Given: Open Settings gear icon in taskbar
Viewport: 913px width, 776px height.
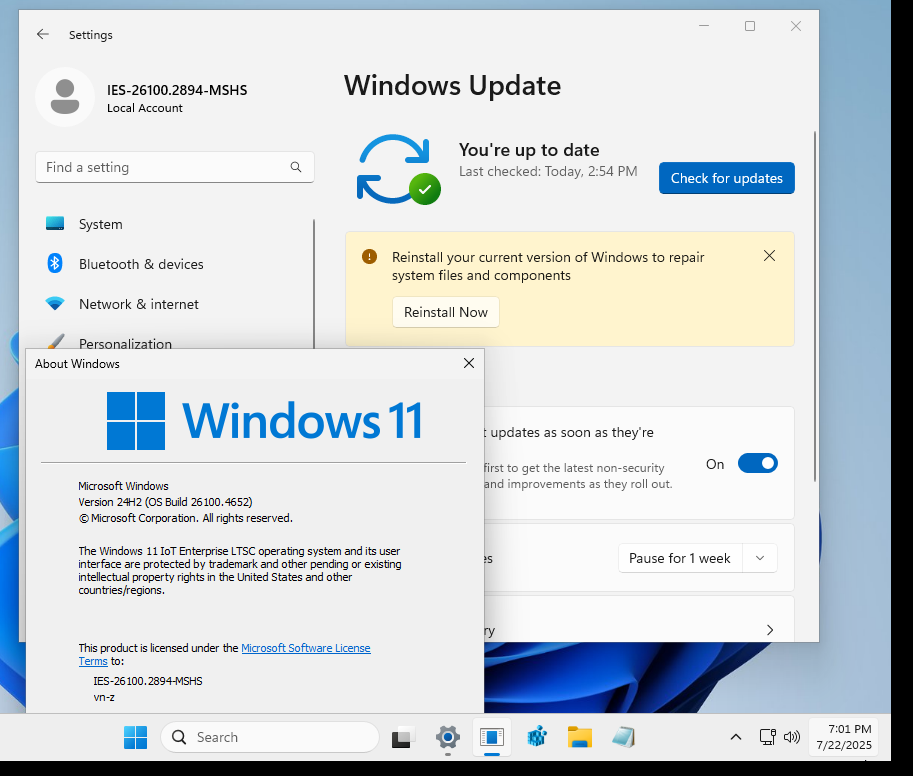Looking at the screenshot, I should point(448,737).
